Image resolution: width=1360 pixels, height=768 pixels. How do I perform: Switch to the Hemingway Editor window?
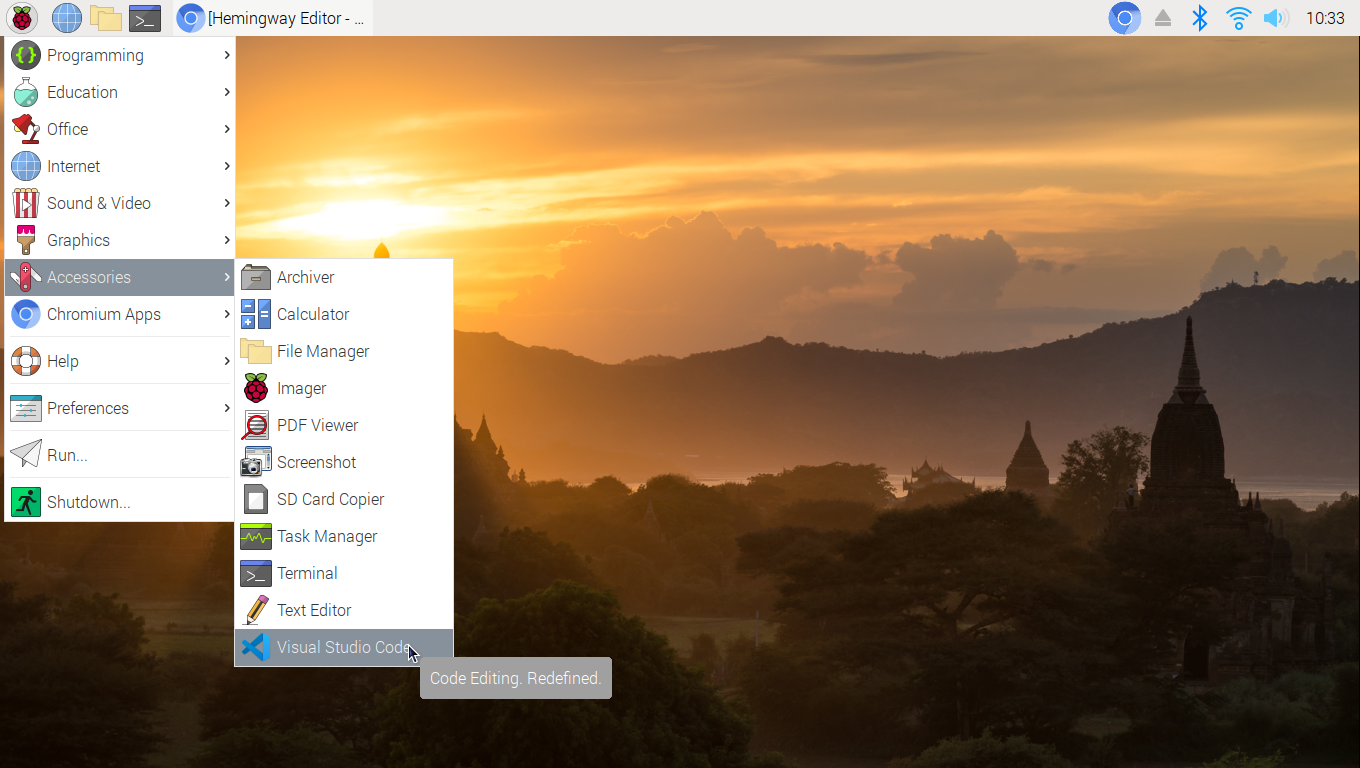[x=272, y=17]
